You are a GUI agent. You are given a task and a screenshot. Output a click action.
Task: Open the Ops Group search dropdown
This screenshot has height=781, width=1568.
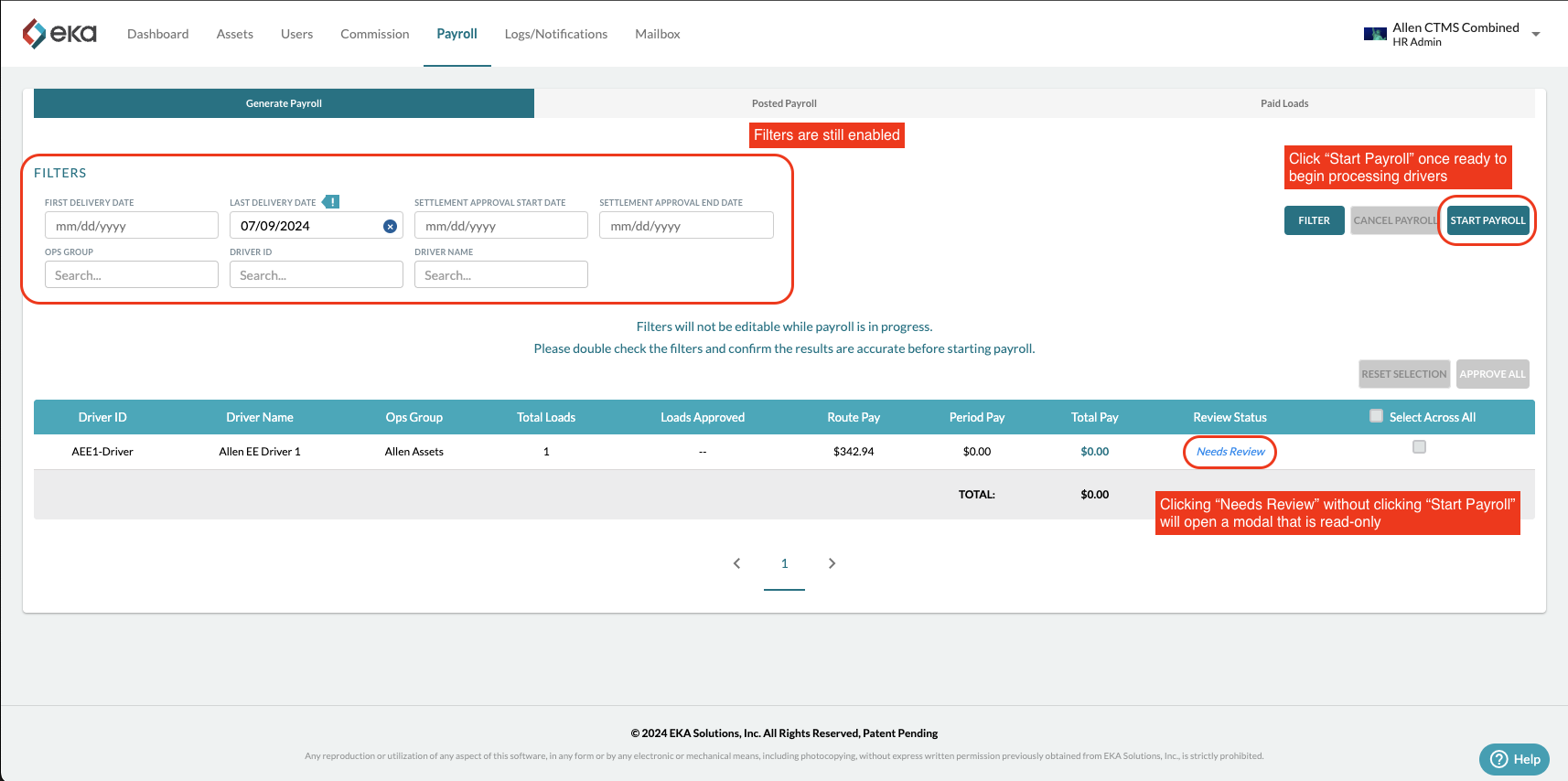pyautogui.click(x=132, y=274)
